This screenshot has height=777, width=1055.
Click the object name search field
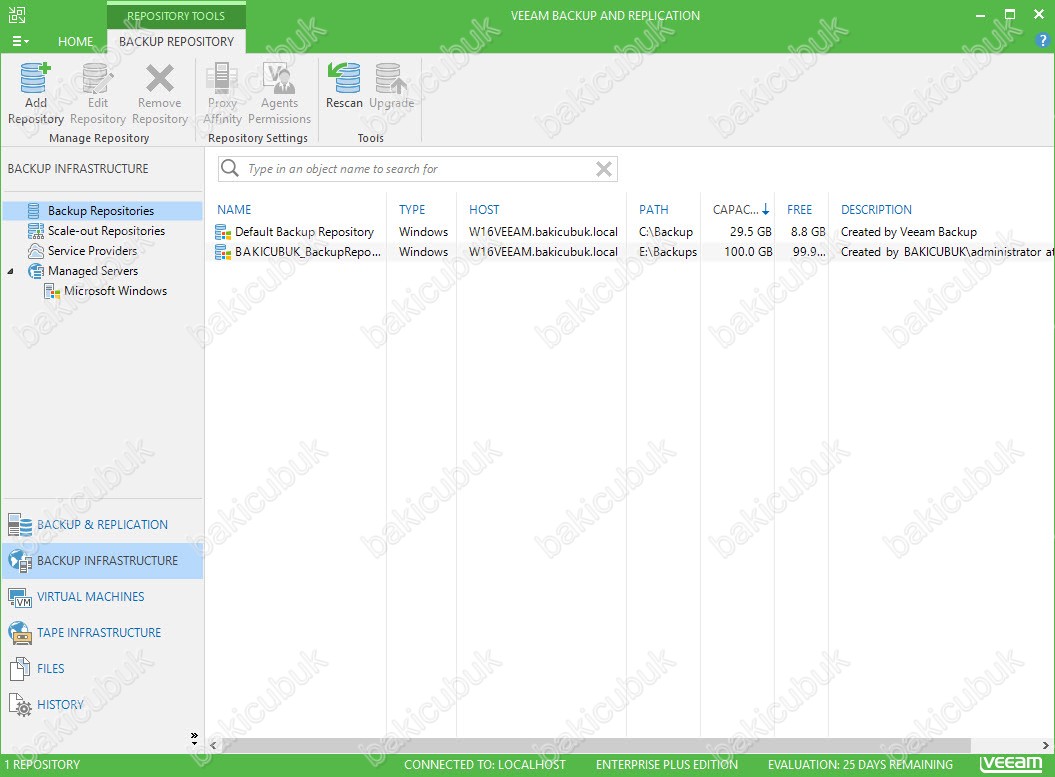pos(417,169)
